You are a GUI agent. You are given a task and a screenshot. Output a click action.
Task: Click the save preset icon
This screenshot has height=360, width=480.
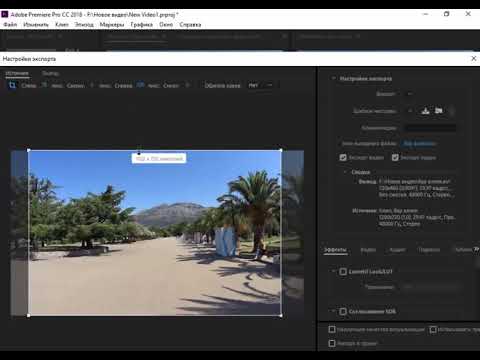[425, 111]
